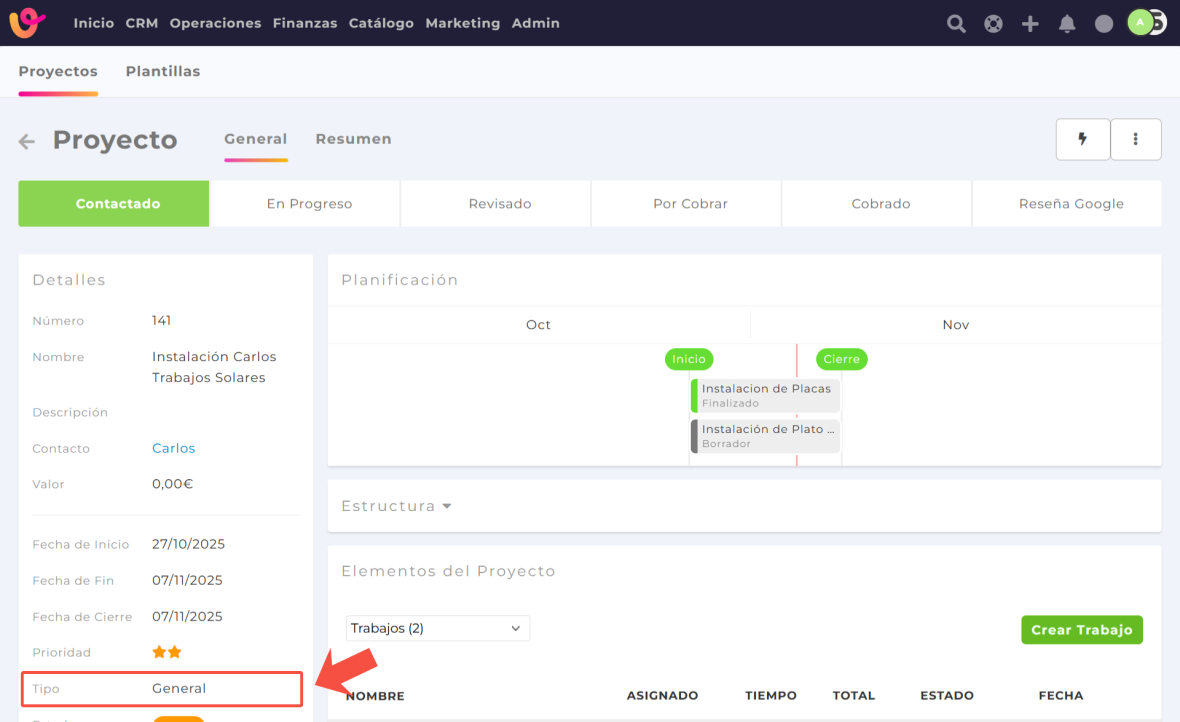The height and width of the screenshot is (722, 1180).
Task: Open the Finanzas menu
Action: click(x=304, y=23)
